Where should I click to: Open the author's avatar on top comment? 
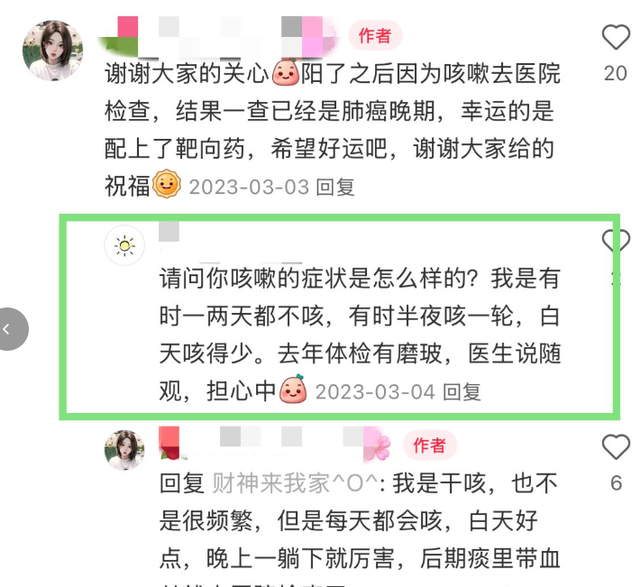(53, 50)
